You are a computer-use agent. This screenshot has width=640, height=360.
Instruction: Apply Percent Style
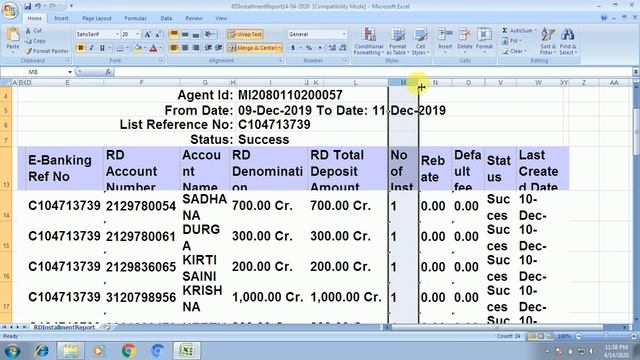pyautogui.click(x=309, y=48)
